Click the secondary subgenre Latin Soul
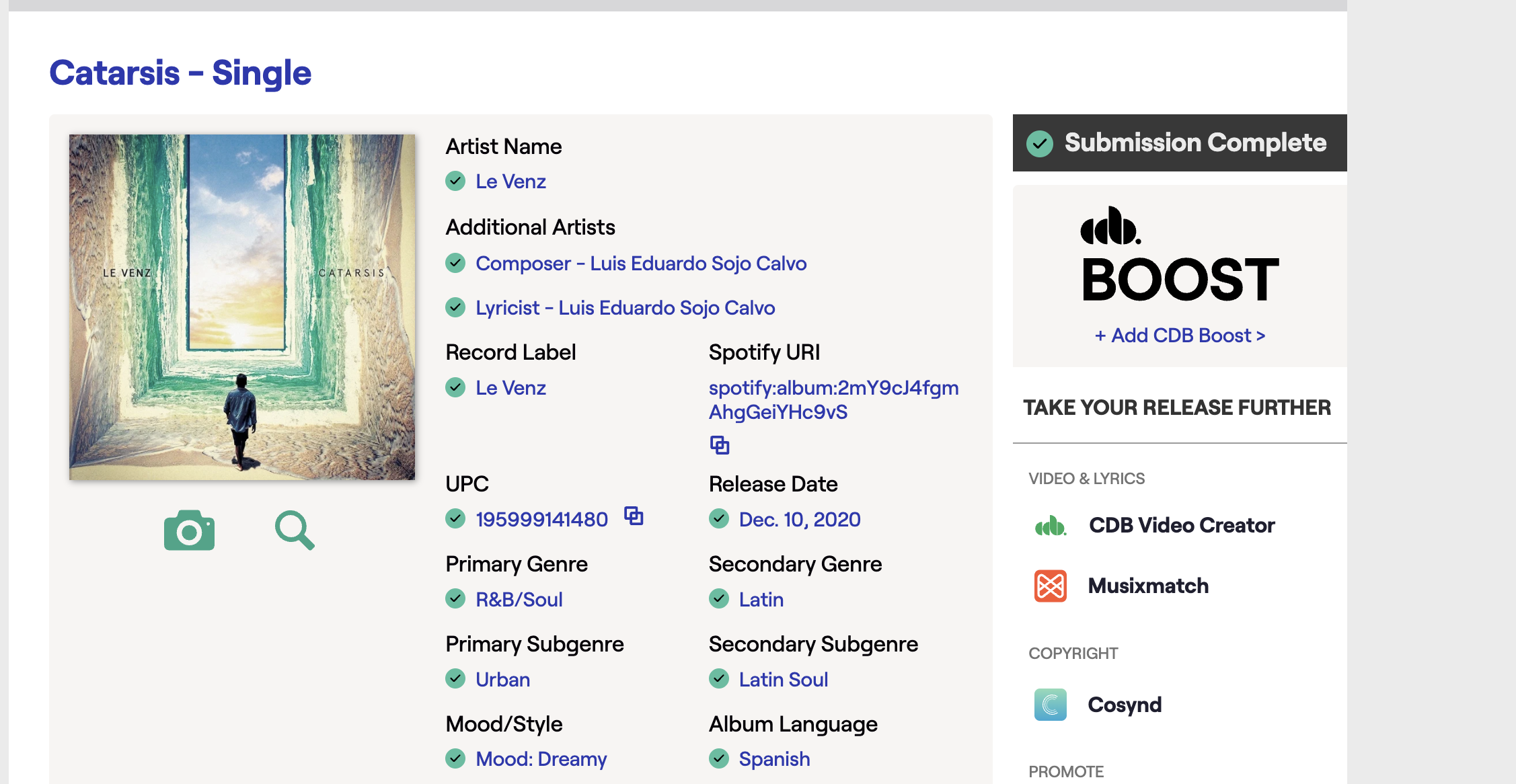1516x784 pixels. tap(784, 679)
